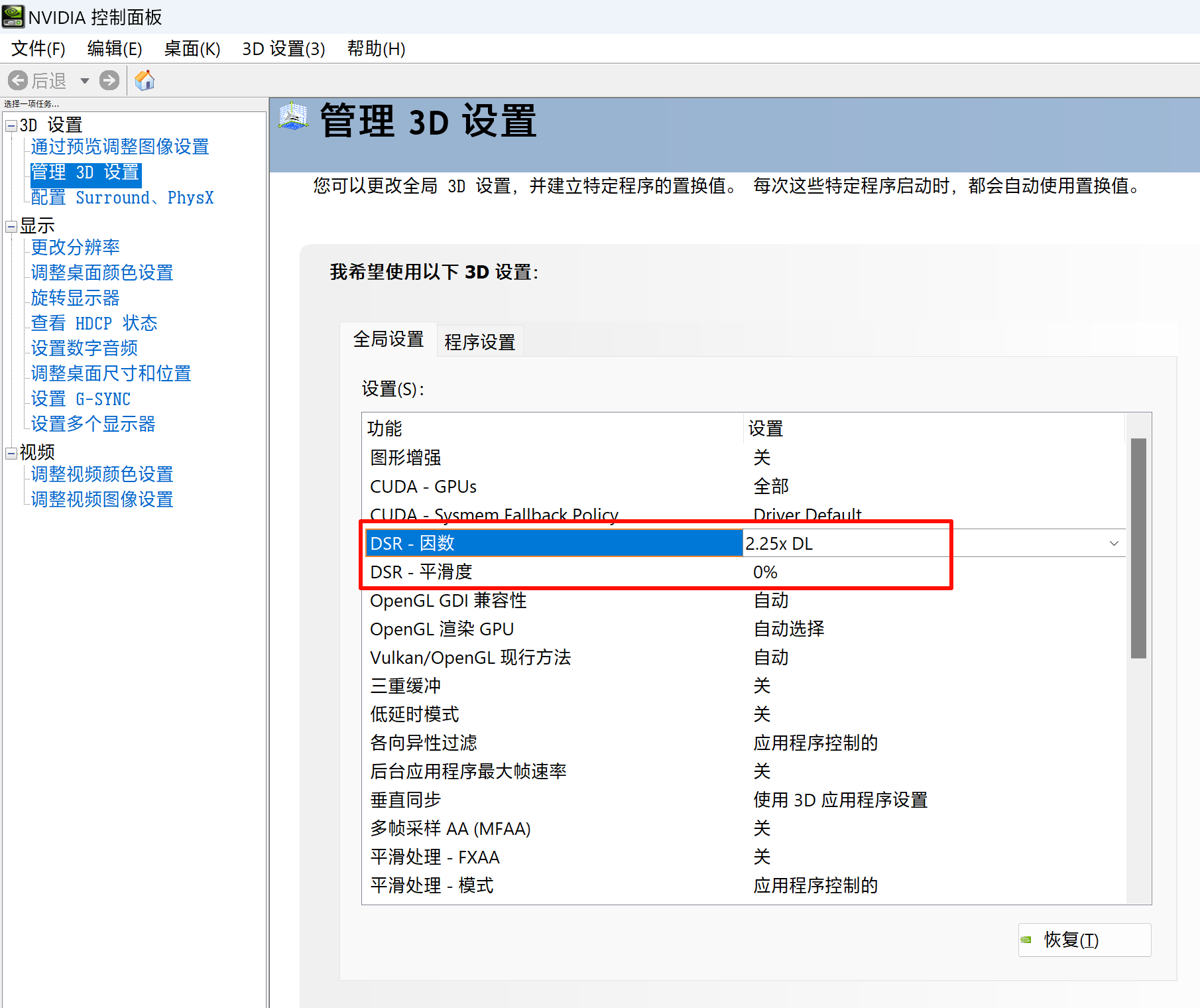Click the 全部 value for CUDA - GPUs
This screenshot has width=1200, height=1008.
pyautogui.click(x=771, y=486)
